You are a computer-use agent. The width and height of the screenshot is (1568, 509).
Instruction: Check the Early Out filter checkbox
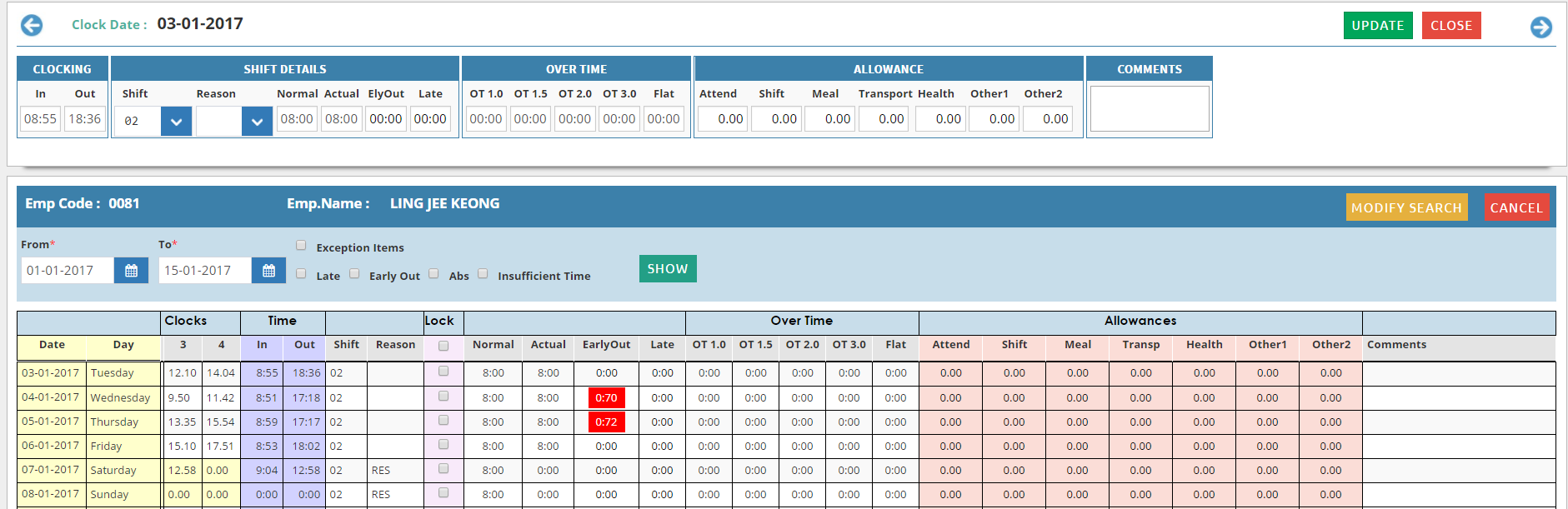click(354, 274)
